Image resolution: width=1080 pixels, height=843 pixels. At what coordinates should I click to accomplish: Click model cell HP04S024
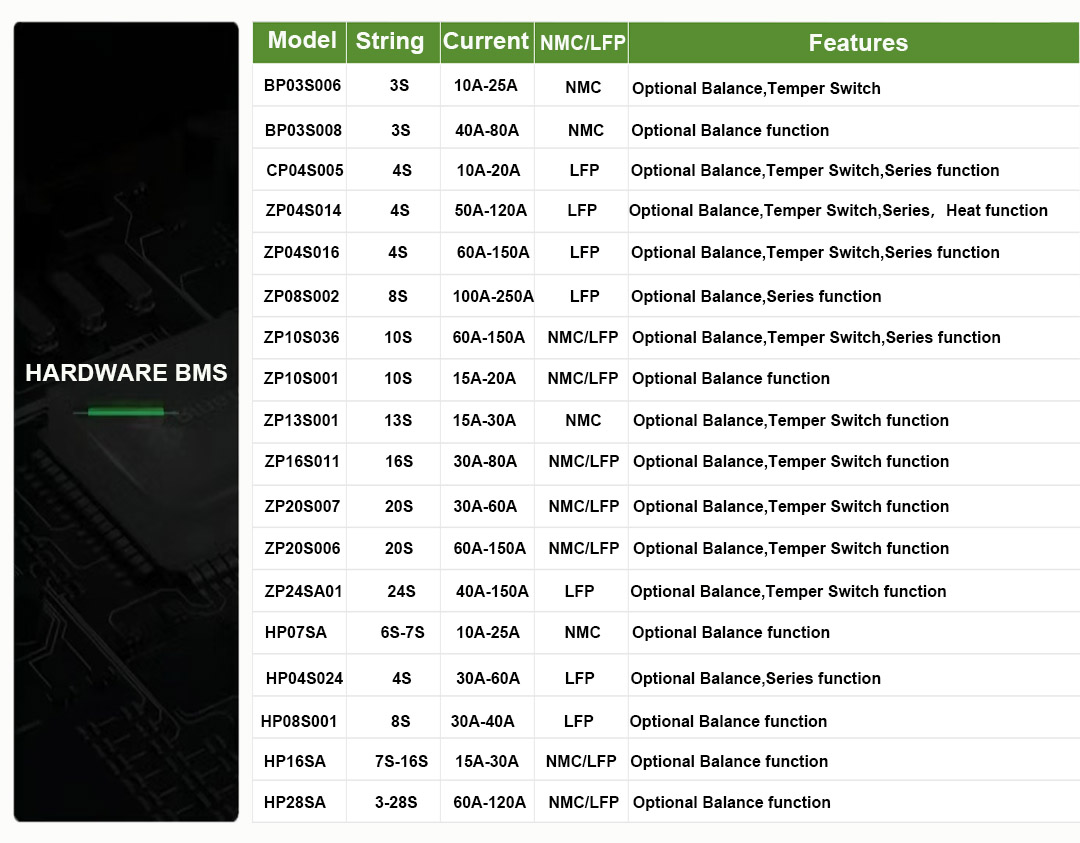pos(304,678)
